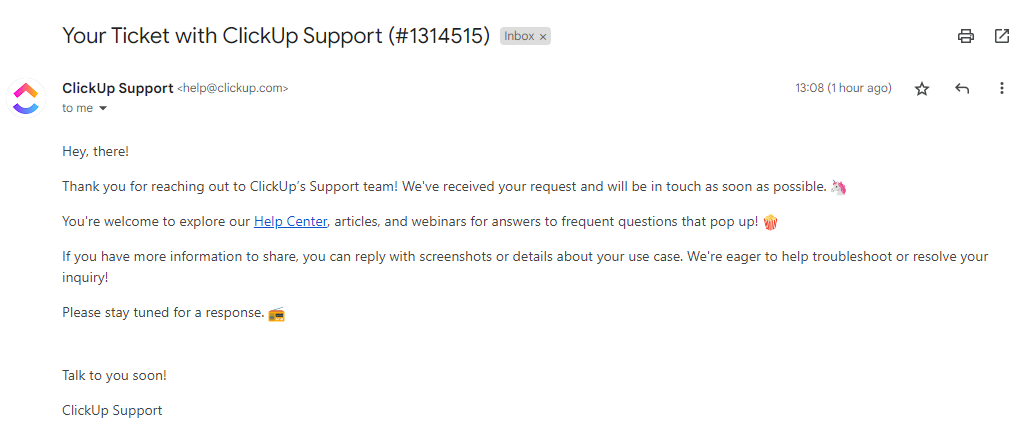Click the help@clickup.com sender address
Image resolution: width=1026 pixels, height=442 pixels.
point(232,88)
